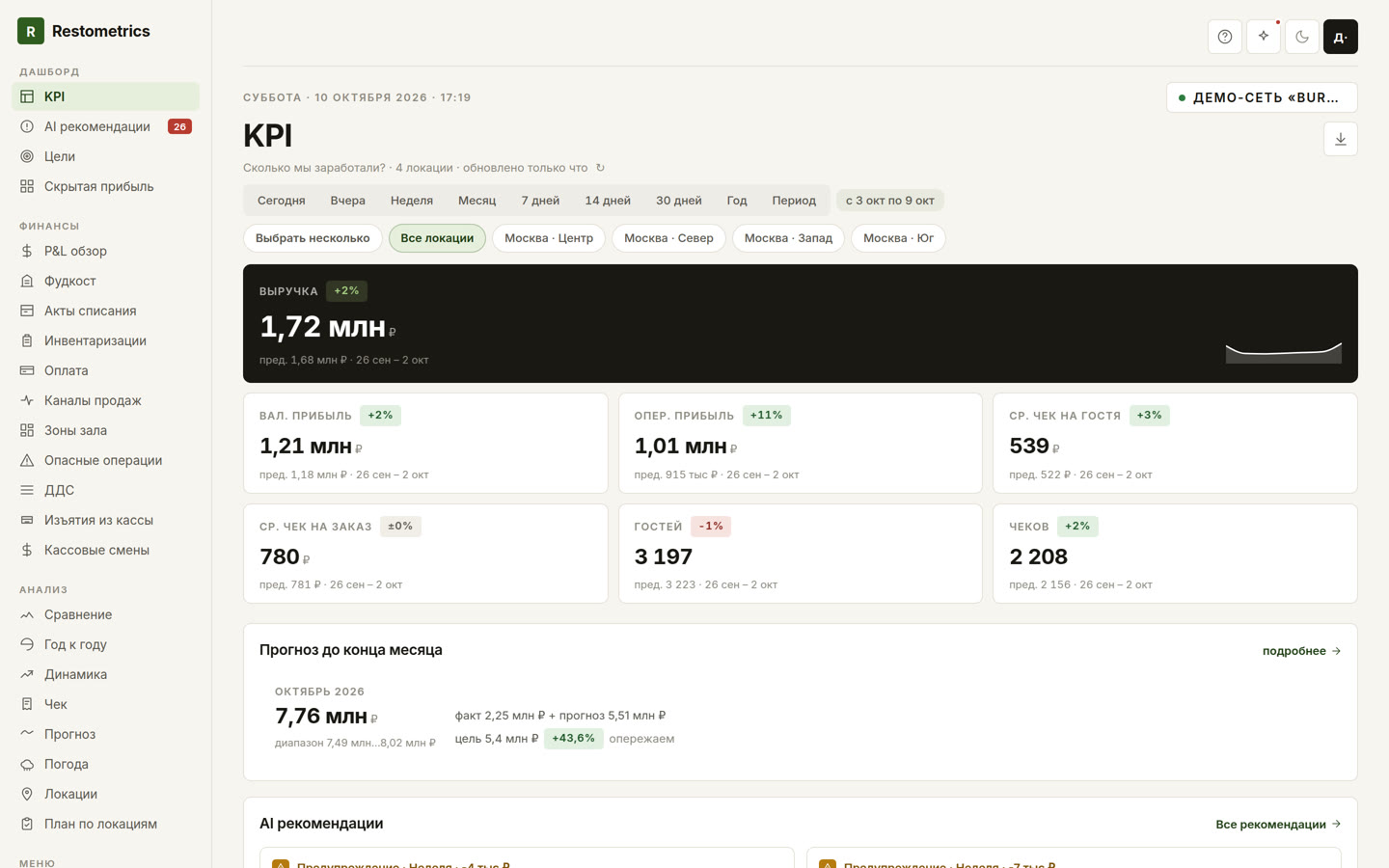
Task: Click the Изъятия из кассы icon
Action: tap(27, 520)
